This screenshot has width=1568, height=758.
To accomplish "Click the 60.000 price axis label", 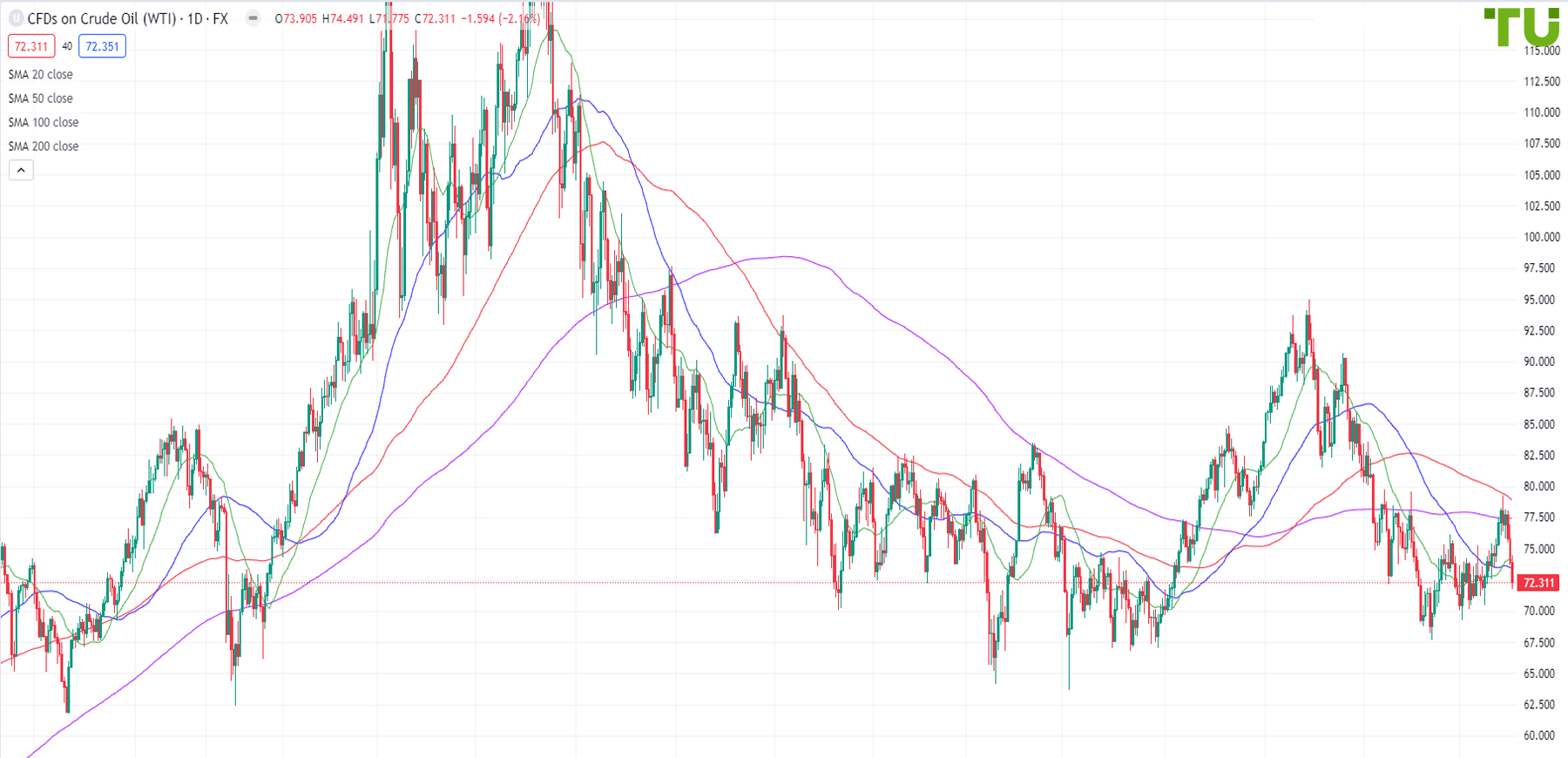I will pos(1538,735).
